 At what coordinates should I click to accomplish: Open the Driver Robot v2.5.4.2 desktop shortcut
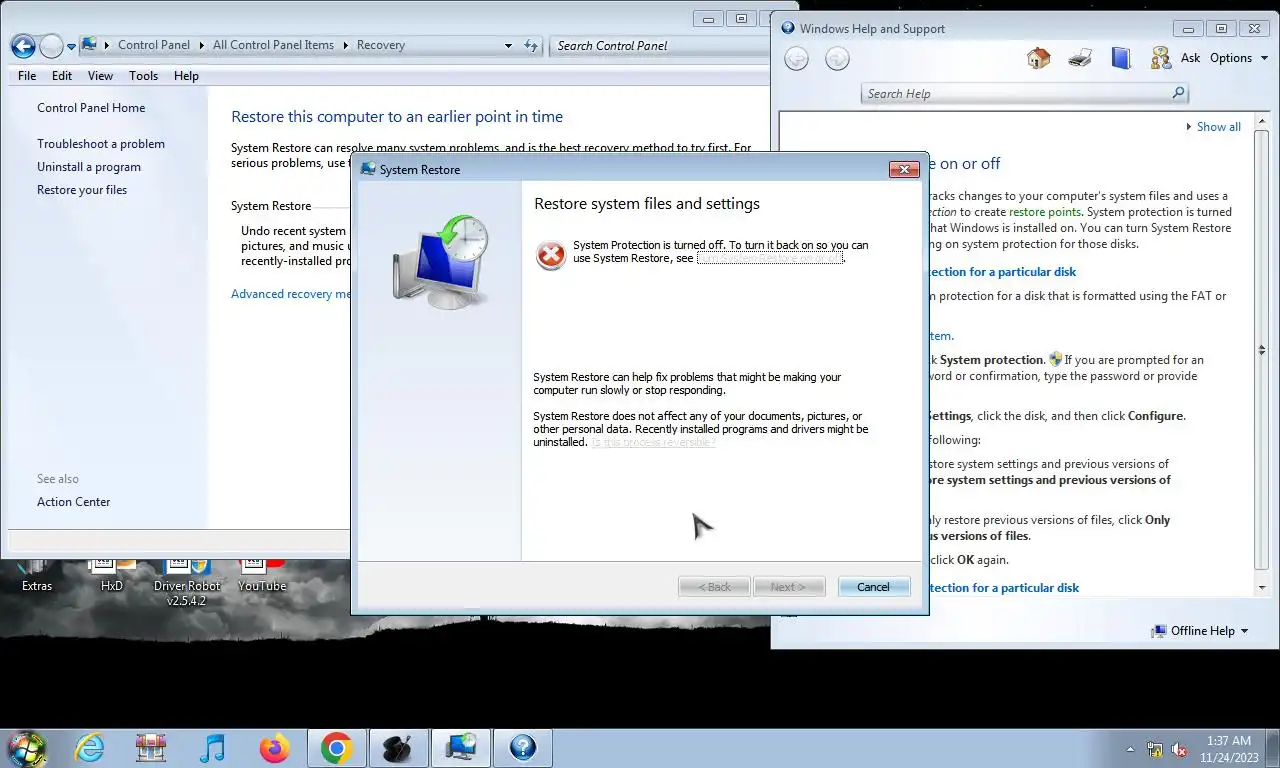point(186,583)
